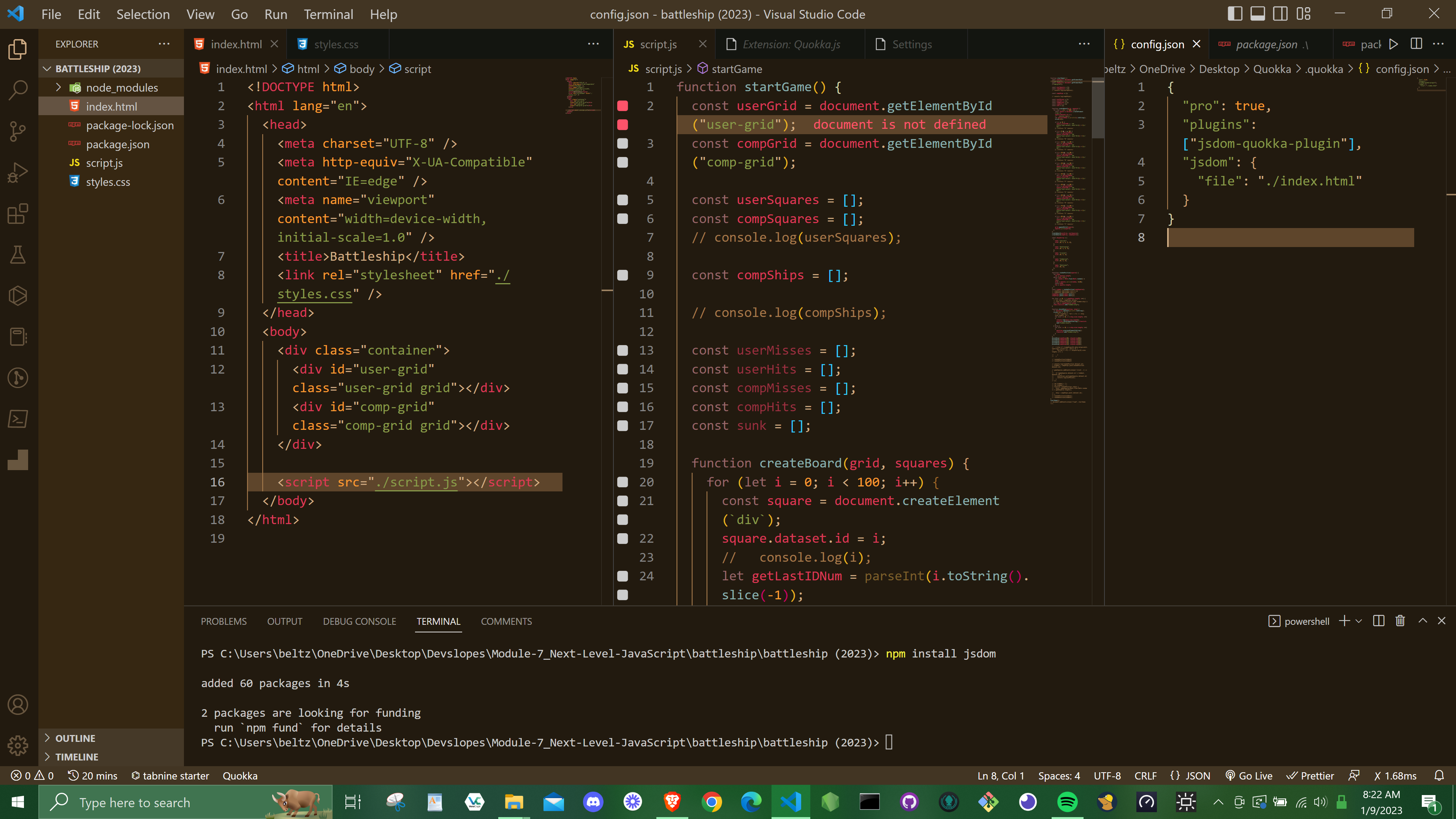
Task: Open the Terminal menu
Action: pyautogui.click(x=328, y=14)
